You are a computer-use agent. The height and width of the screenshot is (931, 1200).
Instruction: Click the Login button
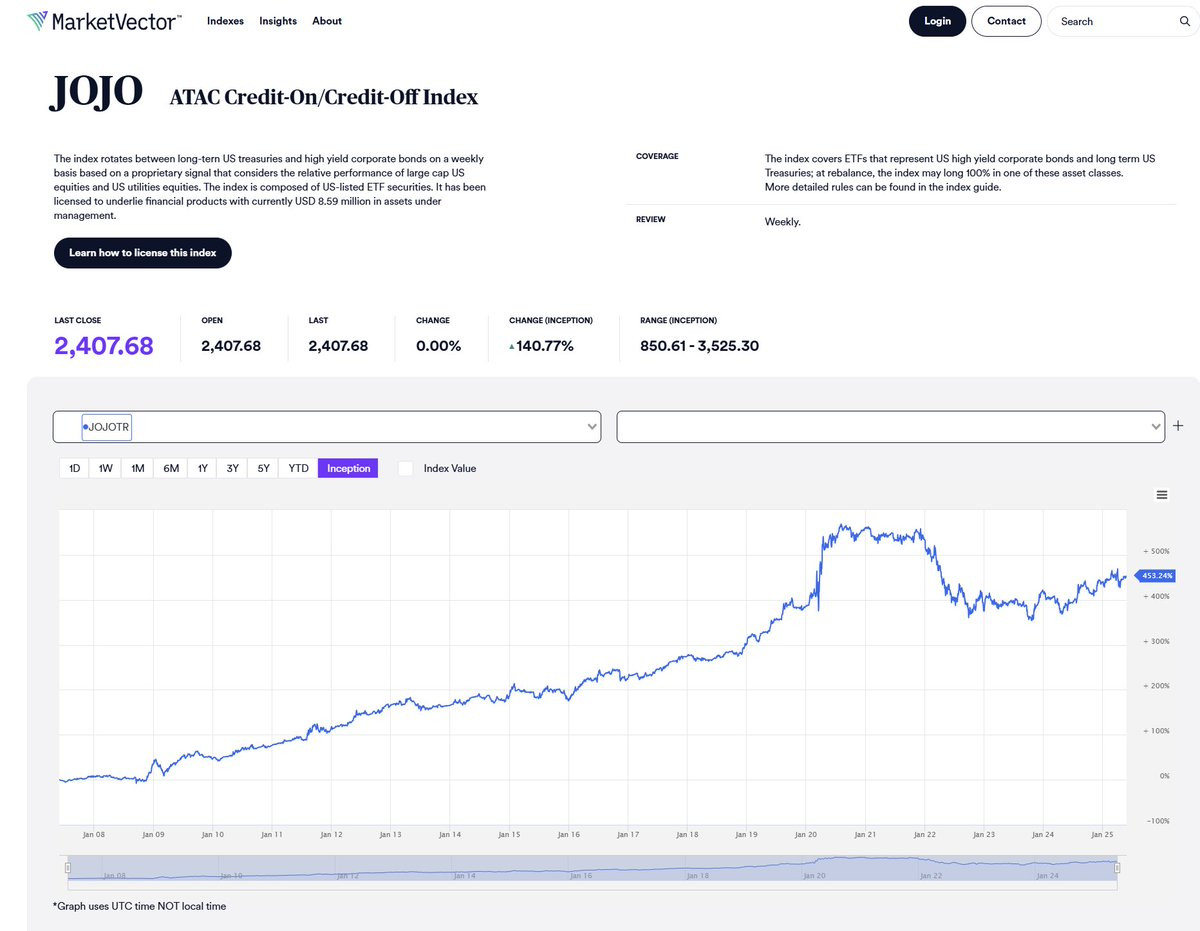[x=937, y=21]
